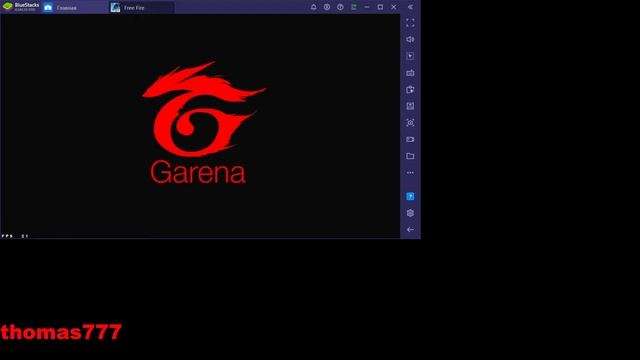
Task: Close the BlueStacks window
Action: [394, 7]
